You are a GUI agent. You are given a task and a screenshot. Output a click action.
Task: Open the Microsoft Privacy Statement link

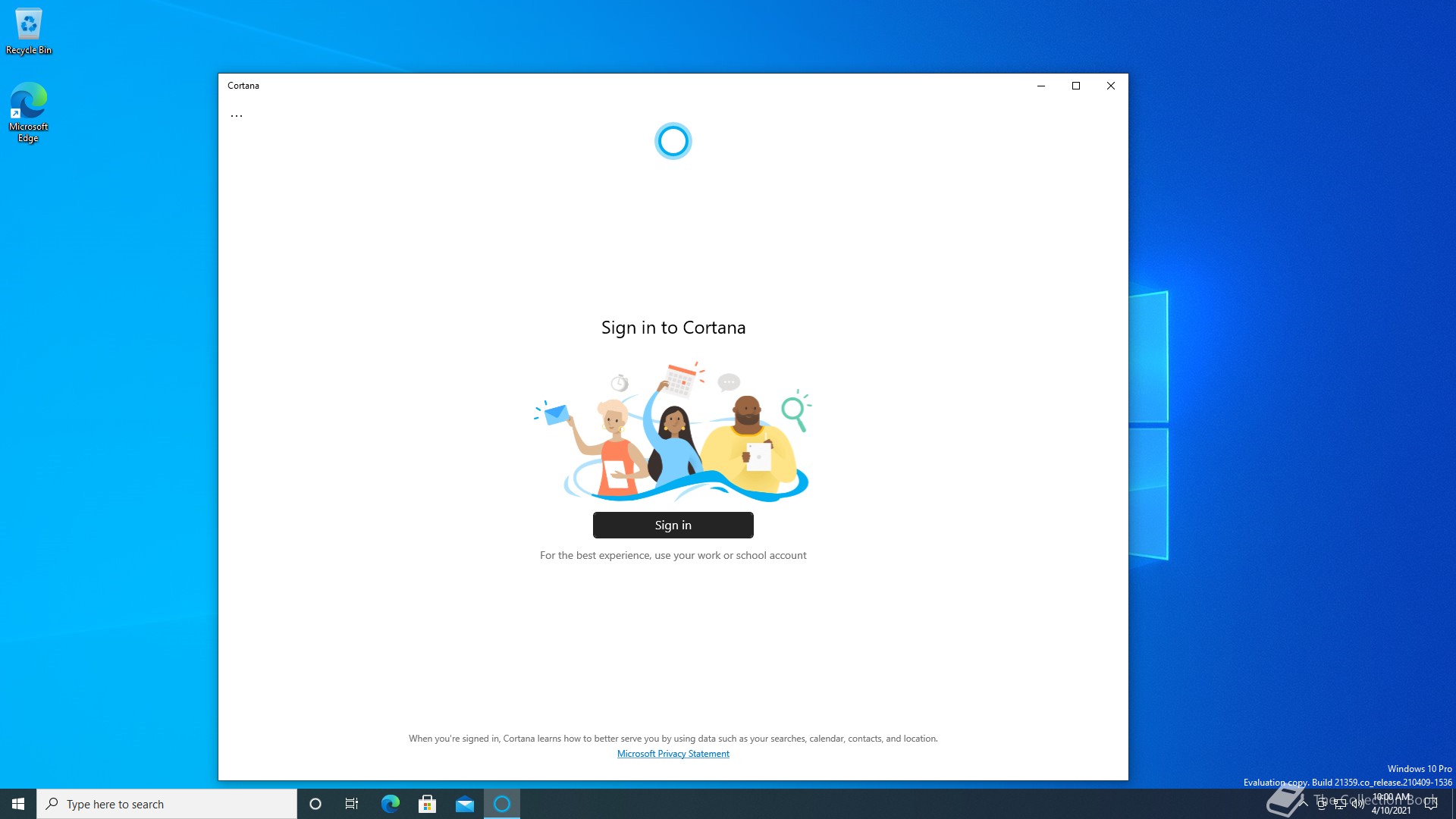[x=673, y=754]
